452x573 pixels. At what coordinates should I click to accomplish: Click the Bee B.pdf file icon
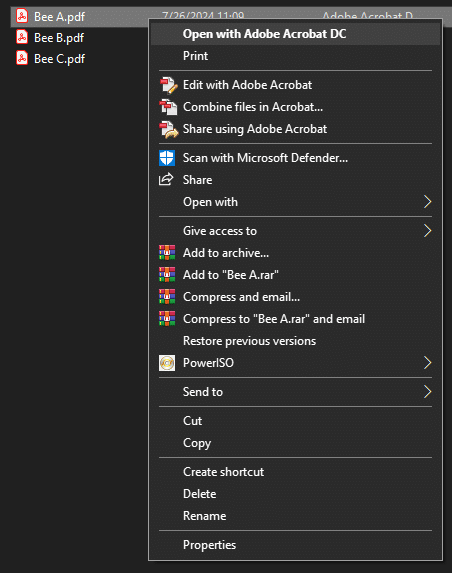pyautogui.click(x=22, y=37)
